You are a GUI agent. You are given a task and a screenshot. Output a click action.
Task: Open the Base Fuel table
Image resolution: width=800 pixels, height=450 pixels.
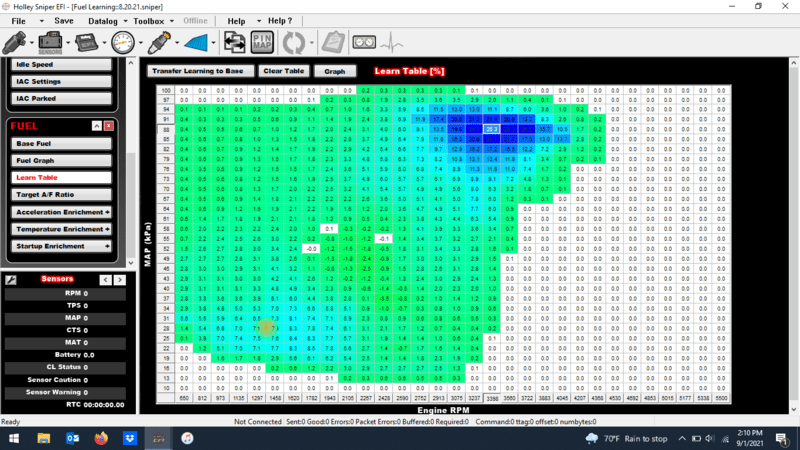pos(61,143)
